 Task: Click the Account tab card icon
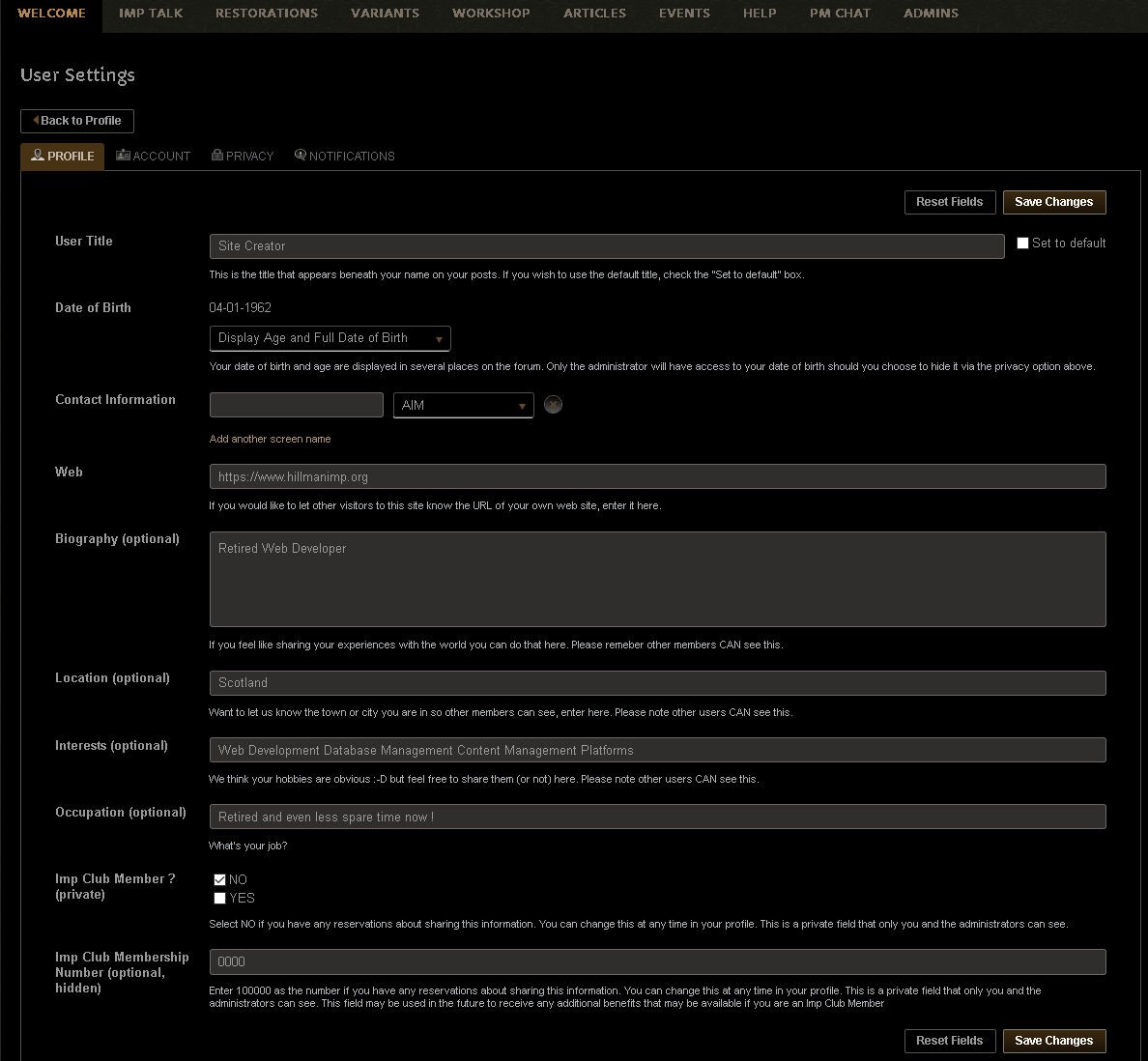point(123,155)
